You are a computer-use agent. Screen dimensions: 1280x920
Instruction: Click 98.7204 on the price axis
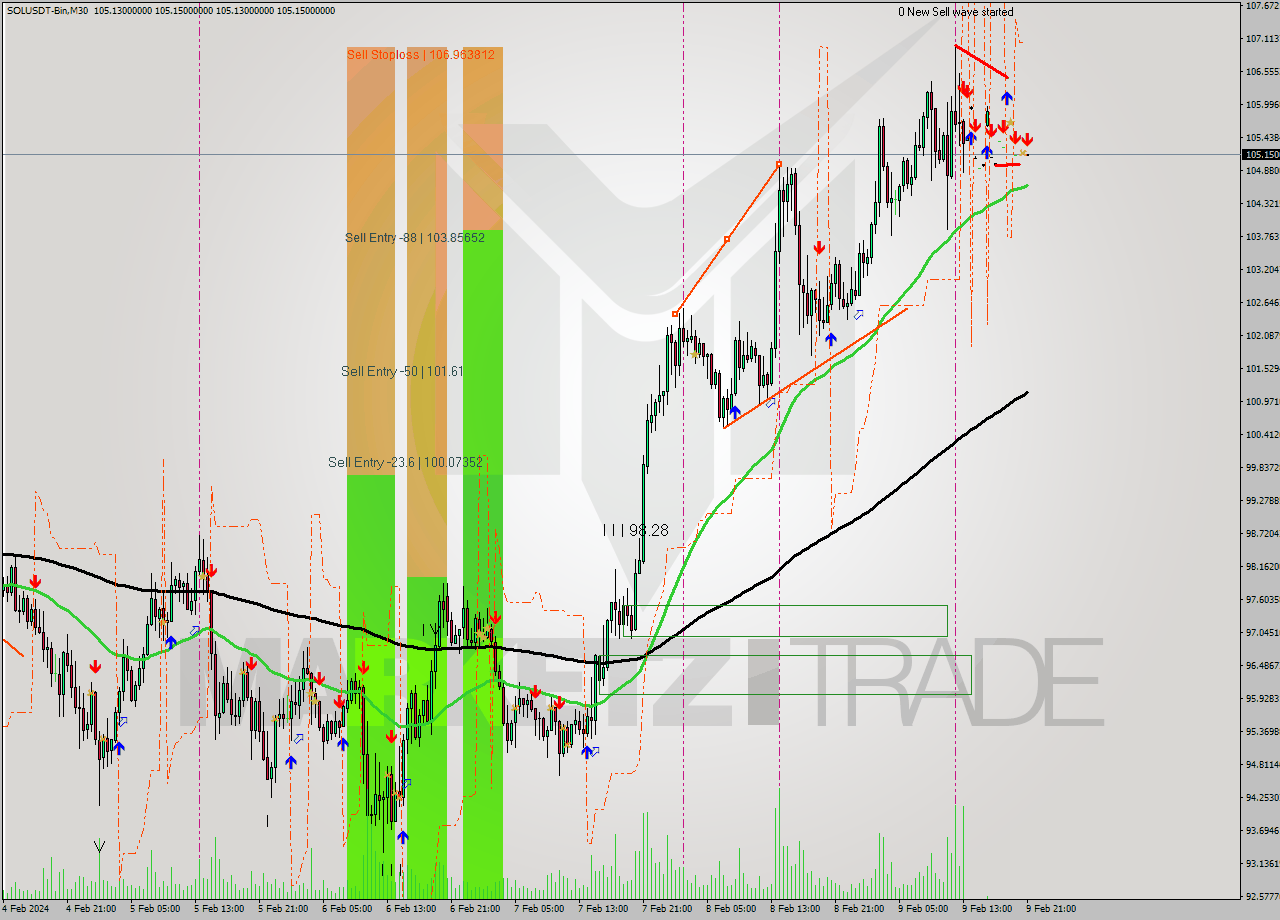(x=1262, y=533)
